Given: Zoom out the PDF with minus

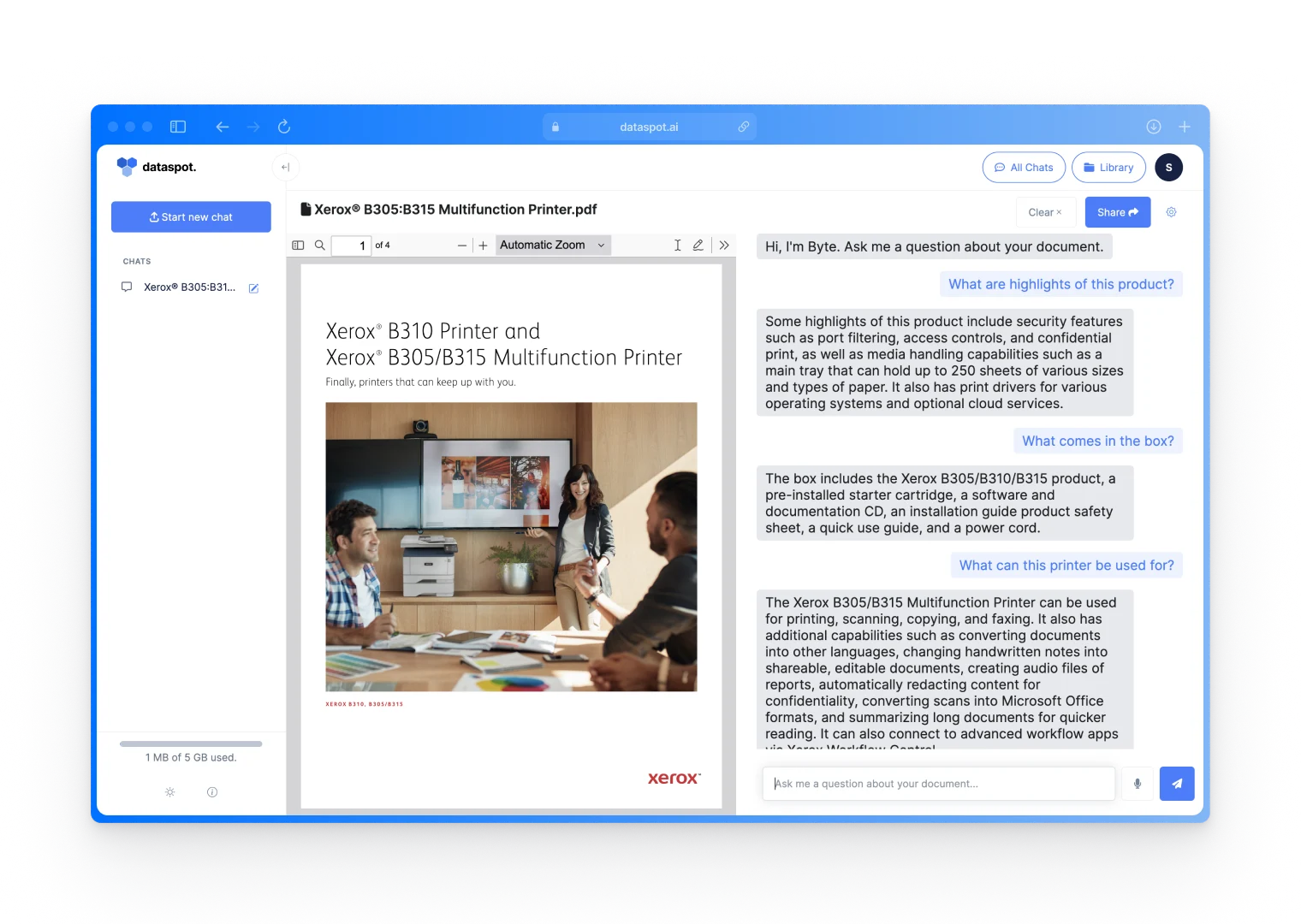Looking at the screenshot, I should click(462, 246).
